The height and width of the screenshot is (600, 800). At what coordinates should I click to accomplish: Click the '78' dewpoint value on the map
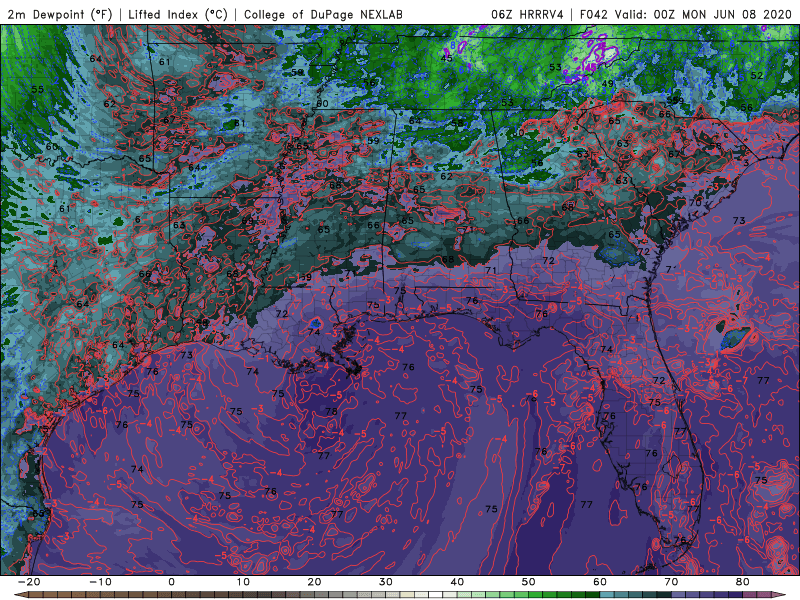point(331,411)
